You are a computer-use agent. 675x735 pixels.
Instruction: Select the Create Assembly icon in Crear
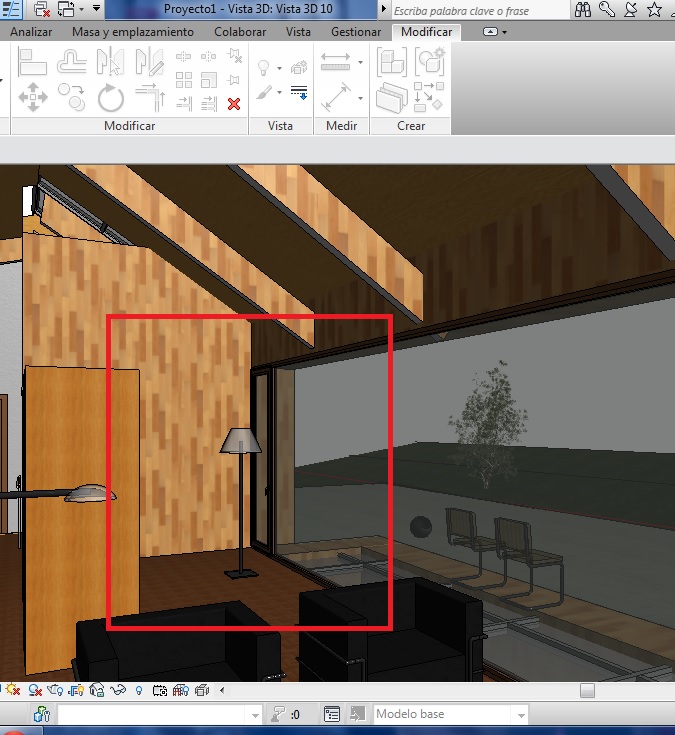pos(390,64)
